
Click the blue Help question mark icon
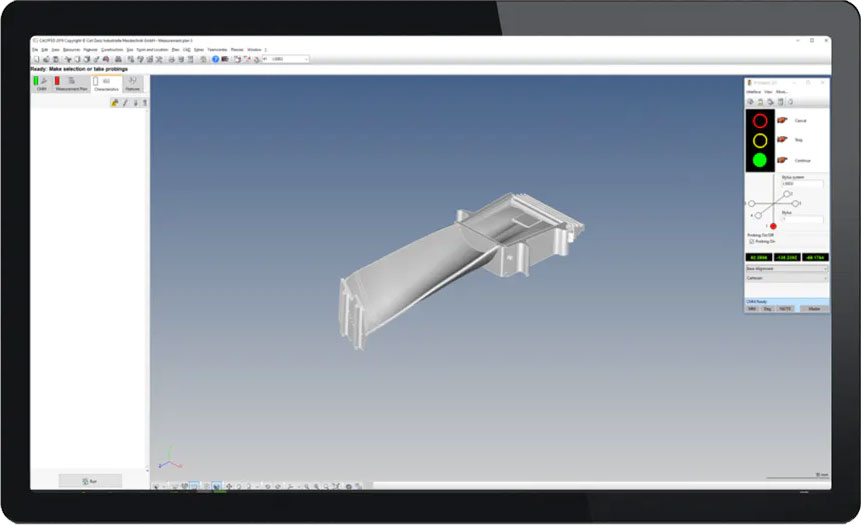point(215,59)
